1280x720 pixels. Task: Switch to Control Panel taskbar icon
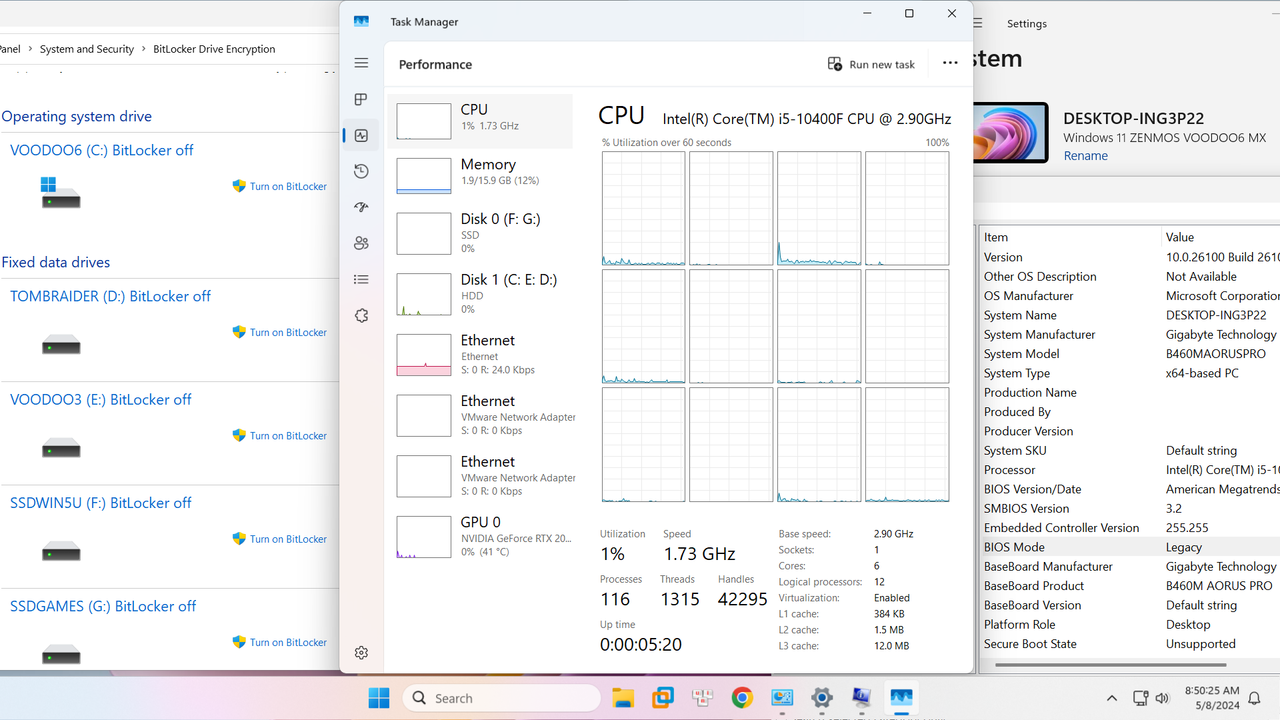(782, 698)
